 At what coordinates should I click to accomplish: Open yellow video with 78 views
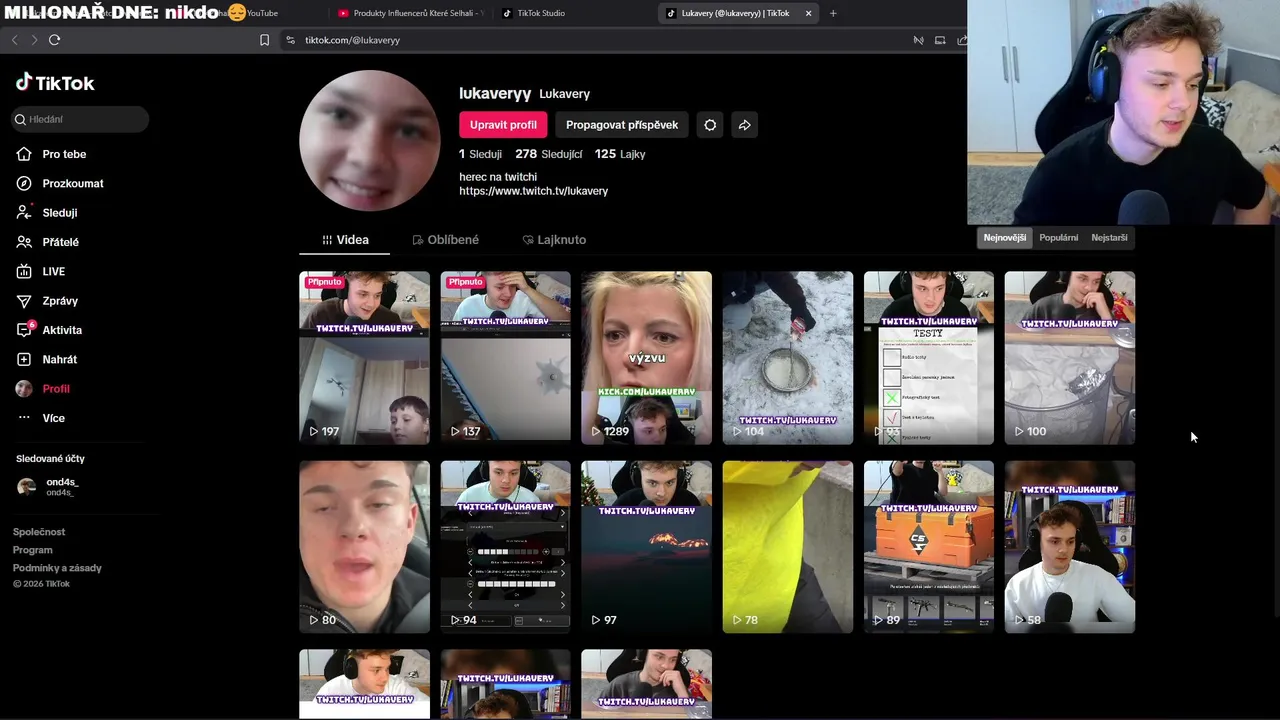(787, 546)
